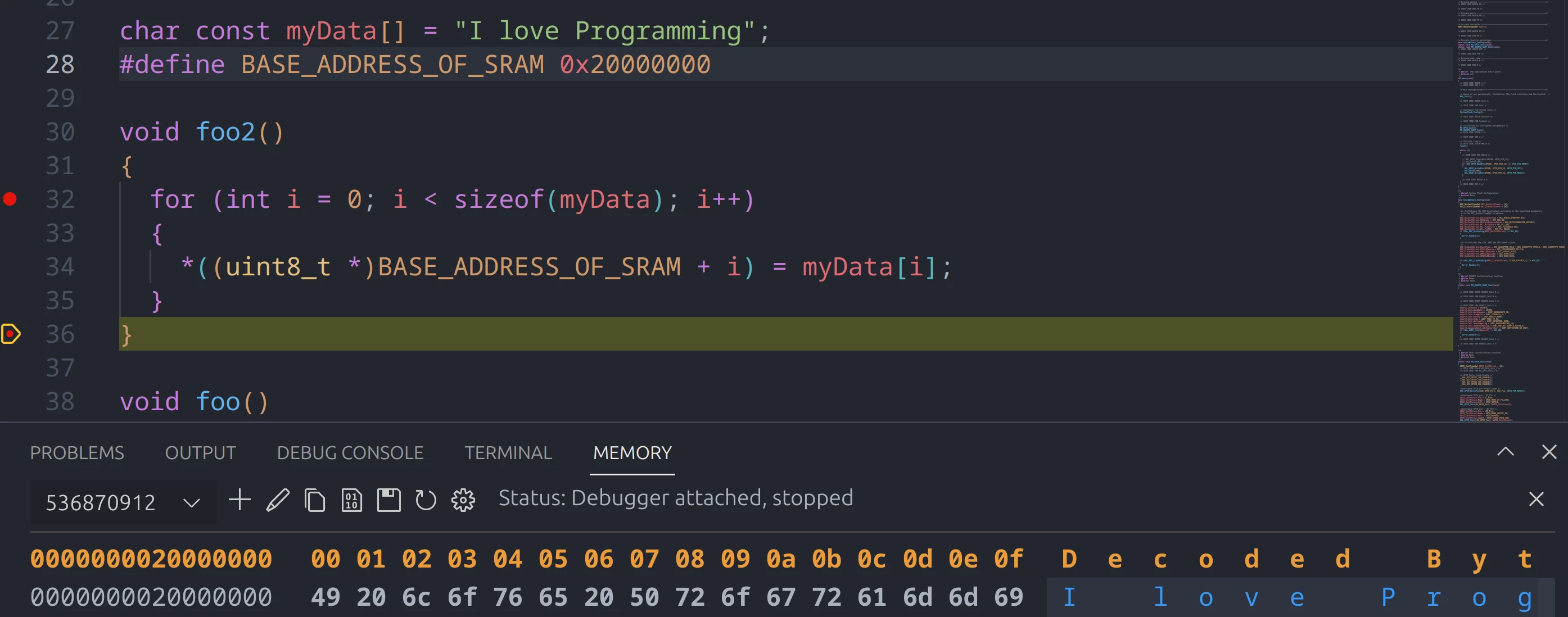Screen dimensions: 1568x617
Task: Click the memory row address 0000000020000000
Action: (151, 597)
